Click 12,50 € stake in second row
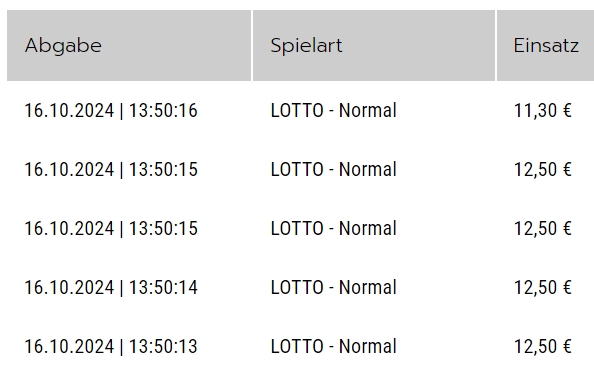The width and height of the screenshot is (594, 369). point(542,169)
